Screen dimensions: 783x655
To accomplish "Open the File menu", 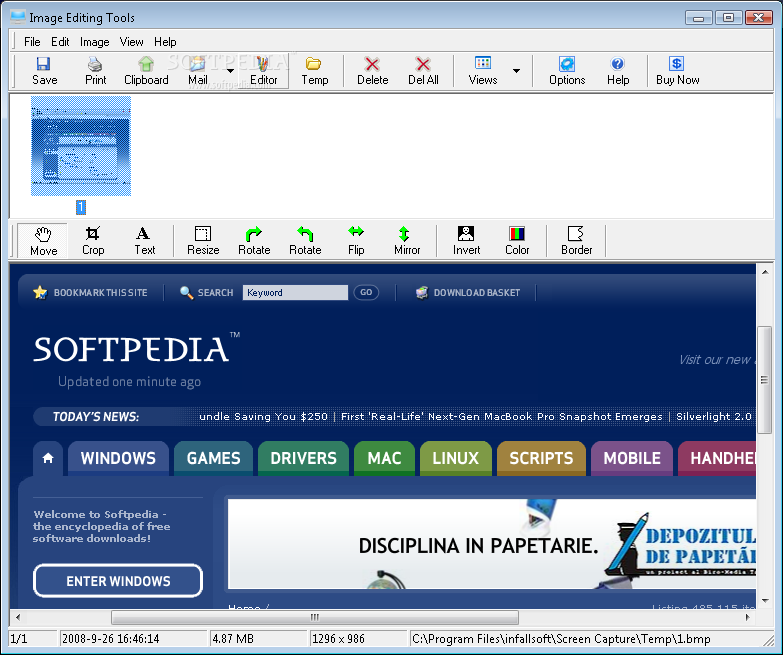I will click(32, 42).
